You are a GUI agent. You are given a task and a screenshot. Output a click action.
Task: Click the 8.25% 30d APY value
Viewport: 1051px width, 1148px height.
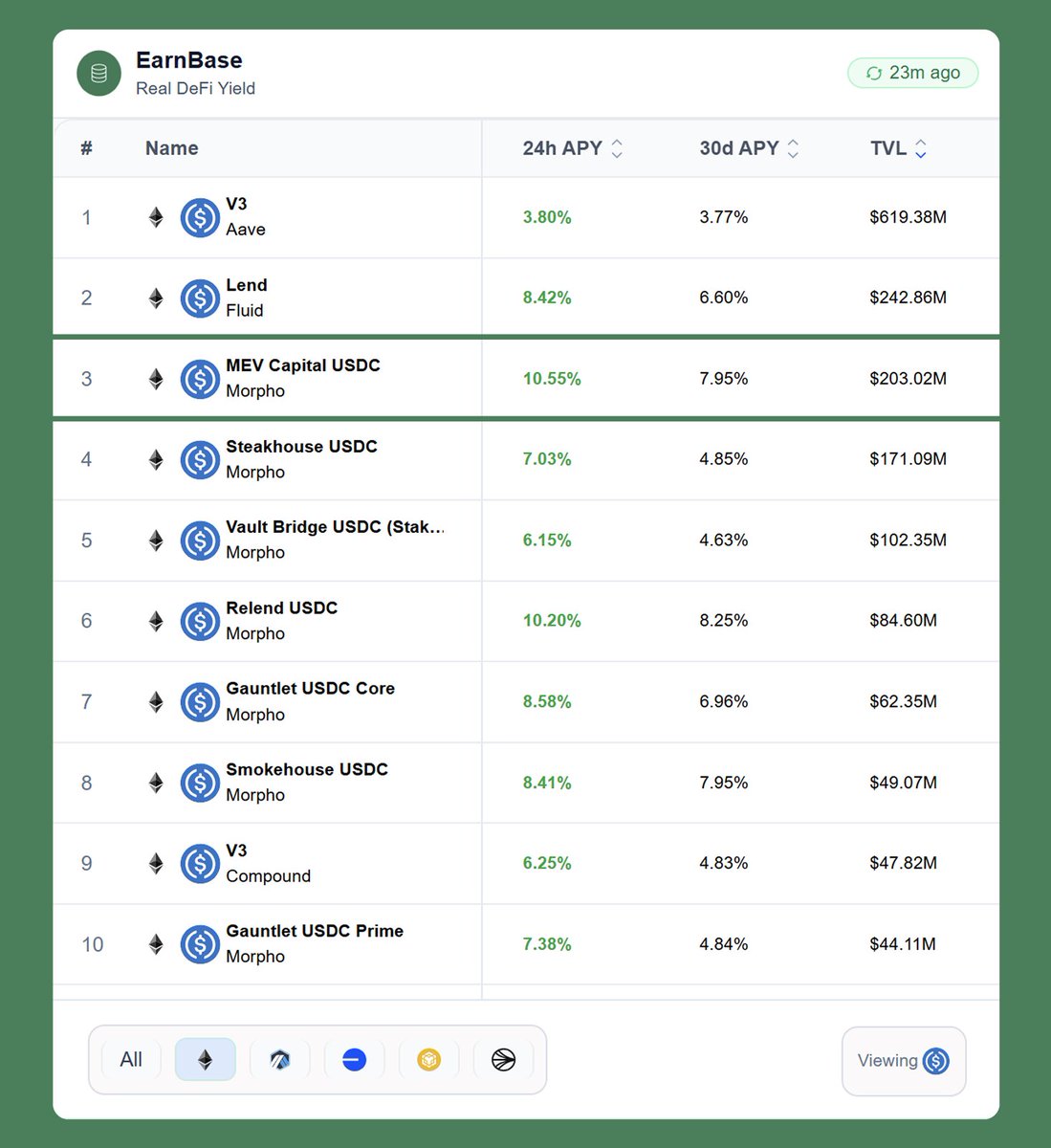point(724,621)
